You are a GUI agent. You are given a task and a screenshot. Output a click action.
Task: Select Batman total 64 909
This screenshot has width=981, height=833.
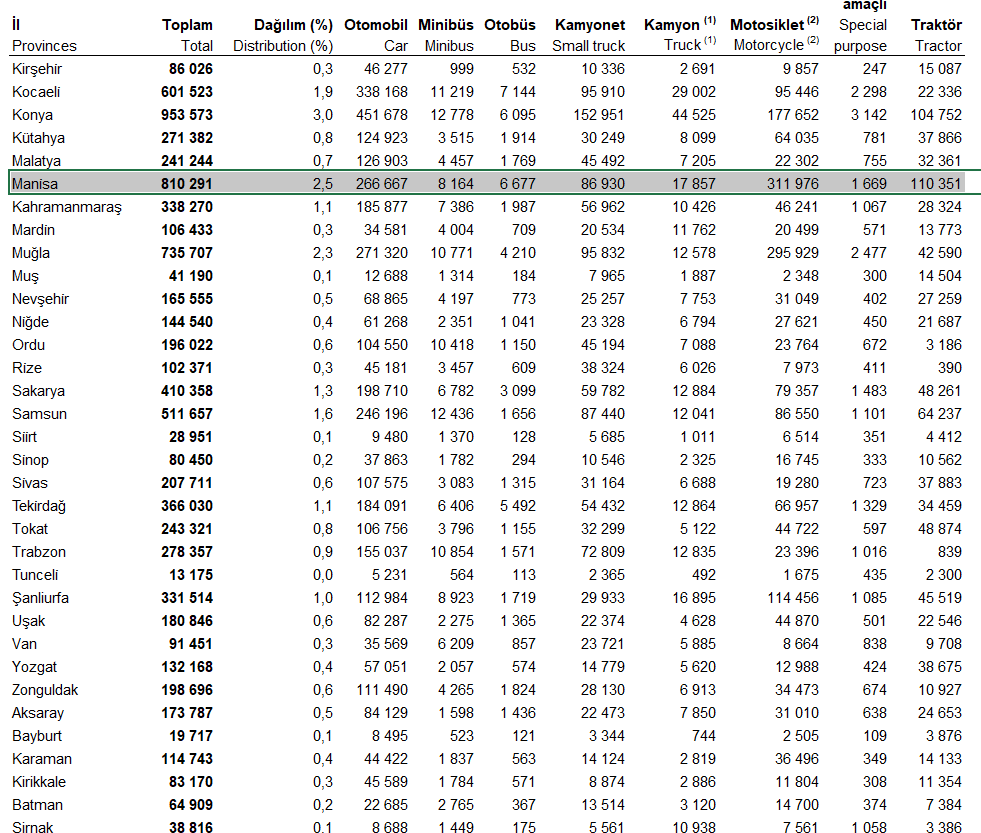click(190, 805)
